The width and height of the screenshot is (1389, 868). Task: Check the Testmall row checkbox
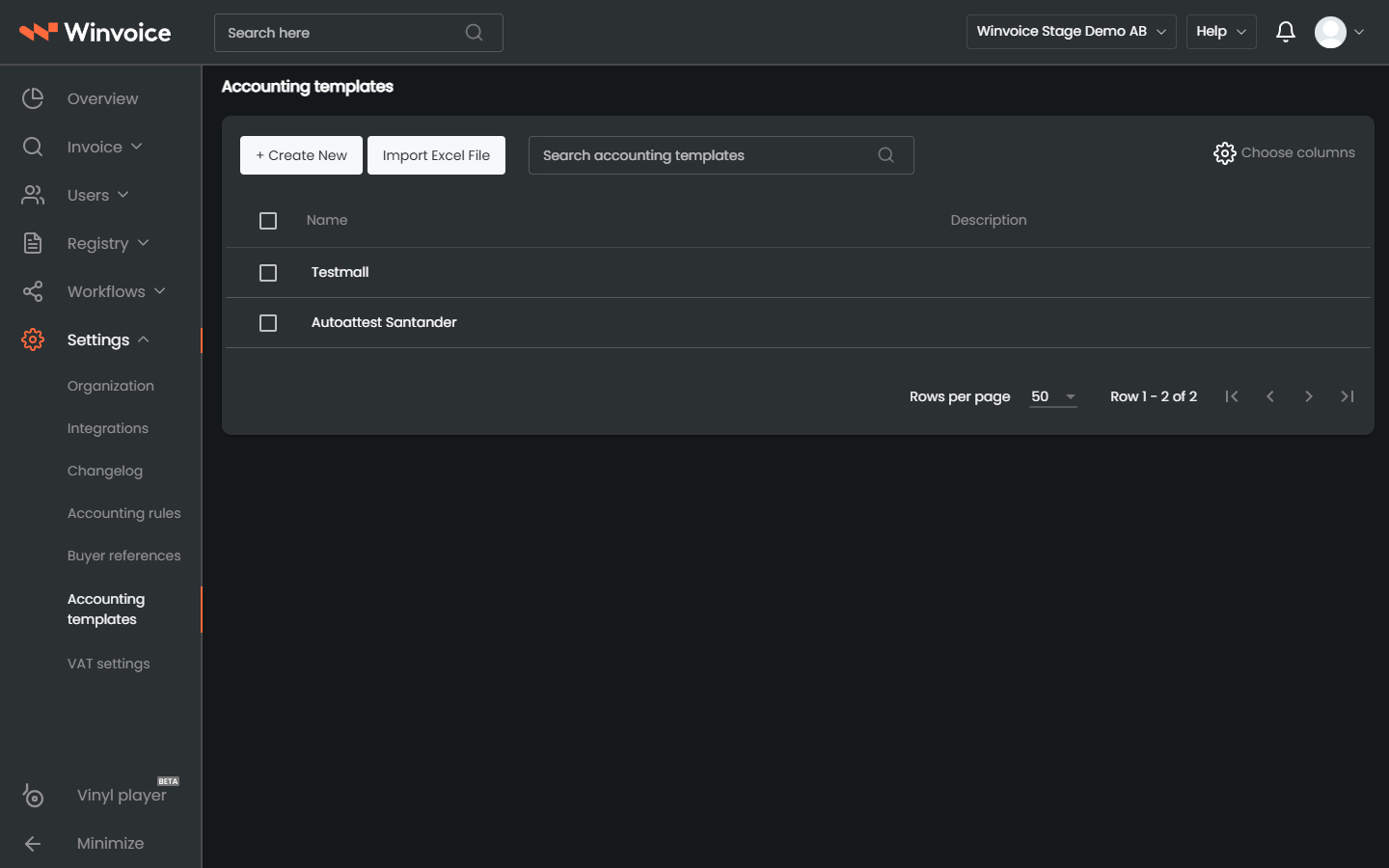pyautogui.click(x=268, y=273)
